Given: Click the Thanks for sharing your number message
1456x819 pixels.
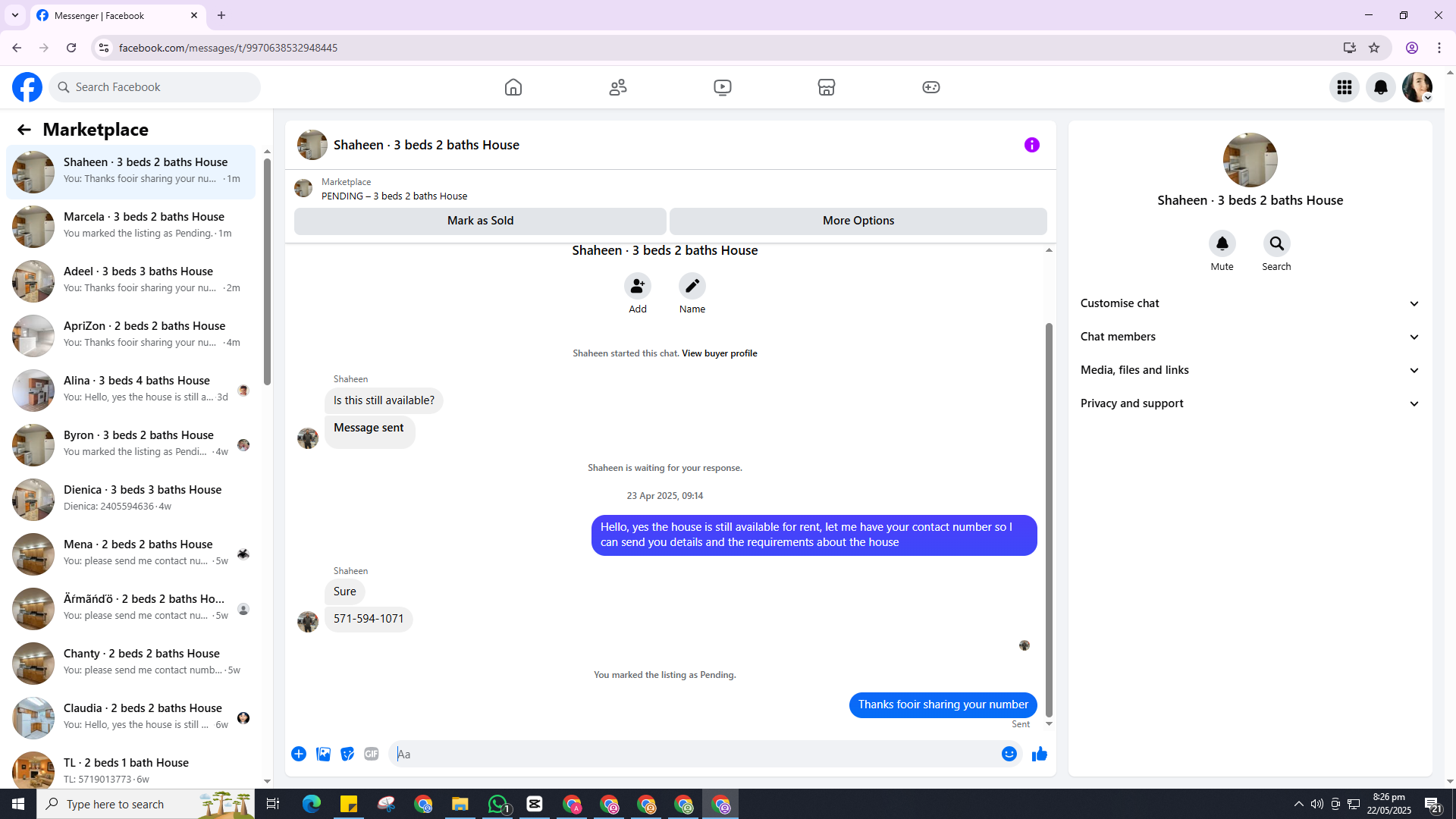Looking at the screenshot, I should click(x=943, y=704).
